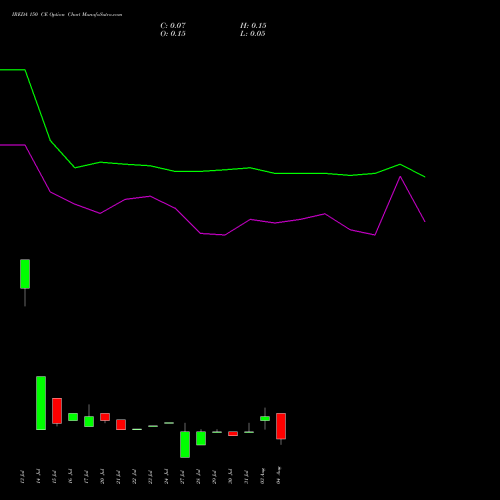Click the spike peak on the purple line
500x500 pixels.
tap(400, 177)
